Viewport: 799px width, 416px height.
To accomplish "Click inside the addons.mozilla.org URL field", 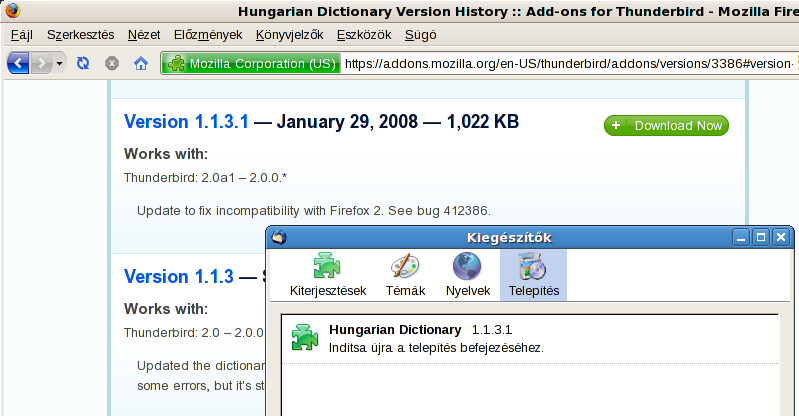I will point(565,64).
